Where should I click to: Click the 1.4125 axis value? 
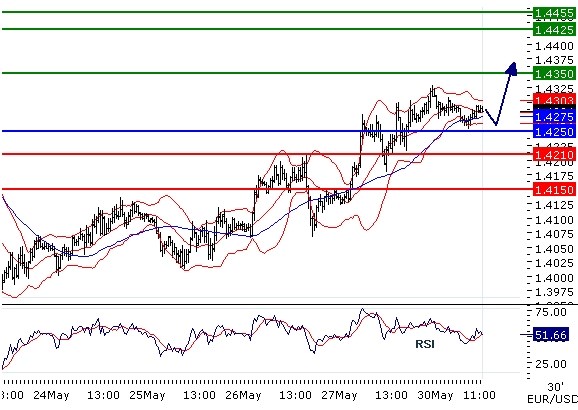(554, 205)
